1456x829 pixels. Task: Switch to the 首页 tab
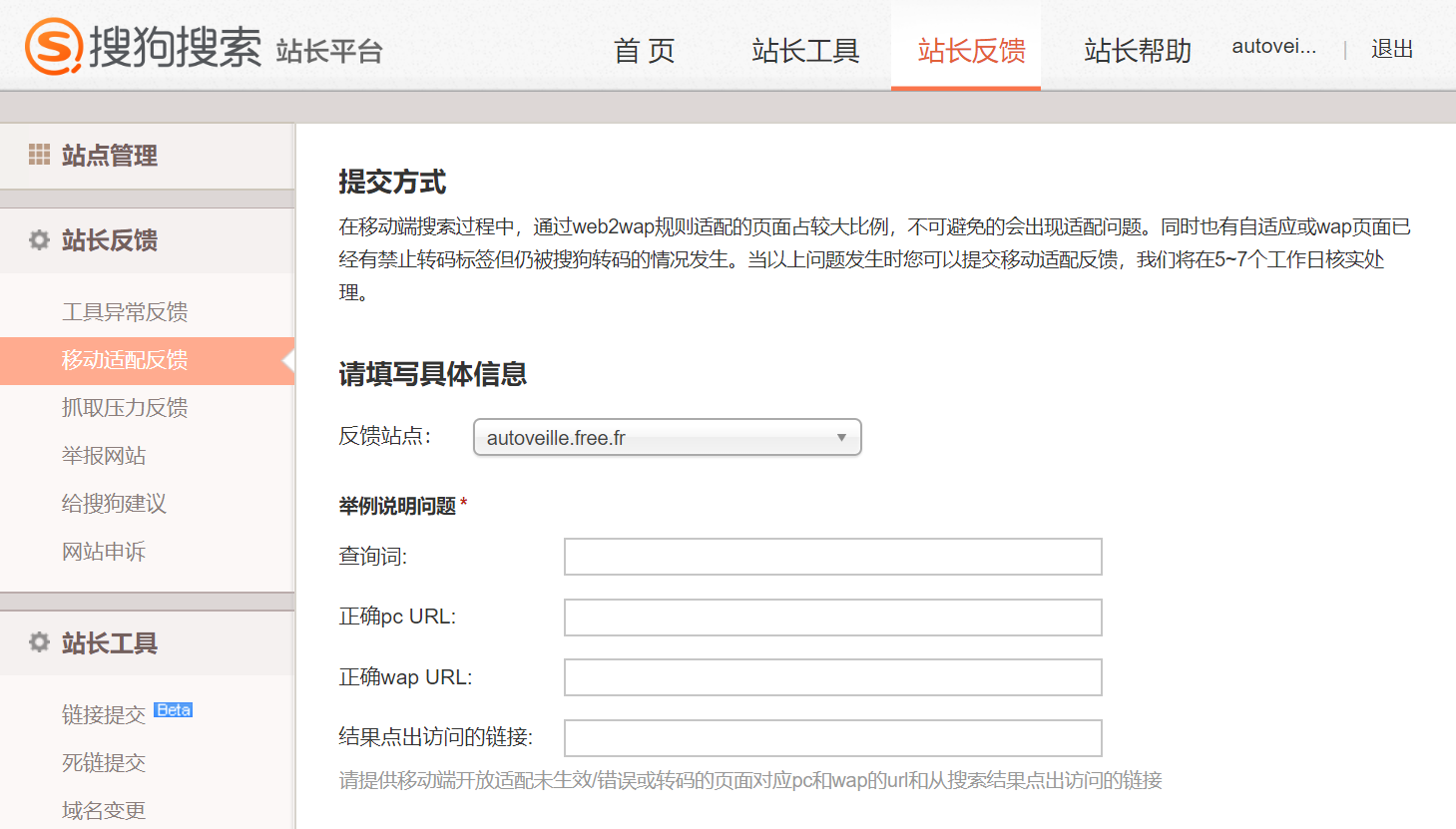point(644,50)
